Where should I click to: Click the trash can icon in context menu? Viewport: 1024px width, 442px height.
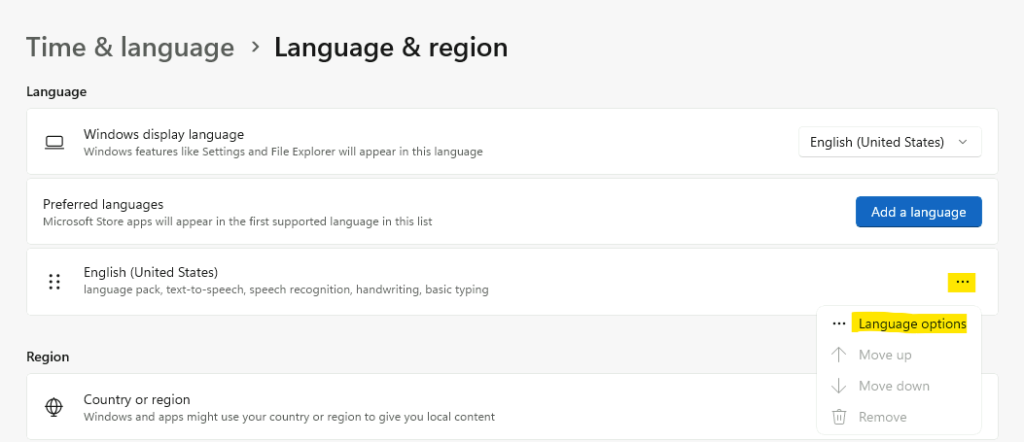point(839,417)
